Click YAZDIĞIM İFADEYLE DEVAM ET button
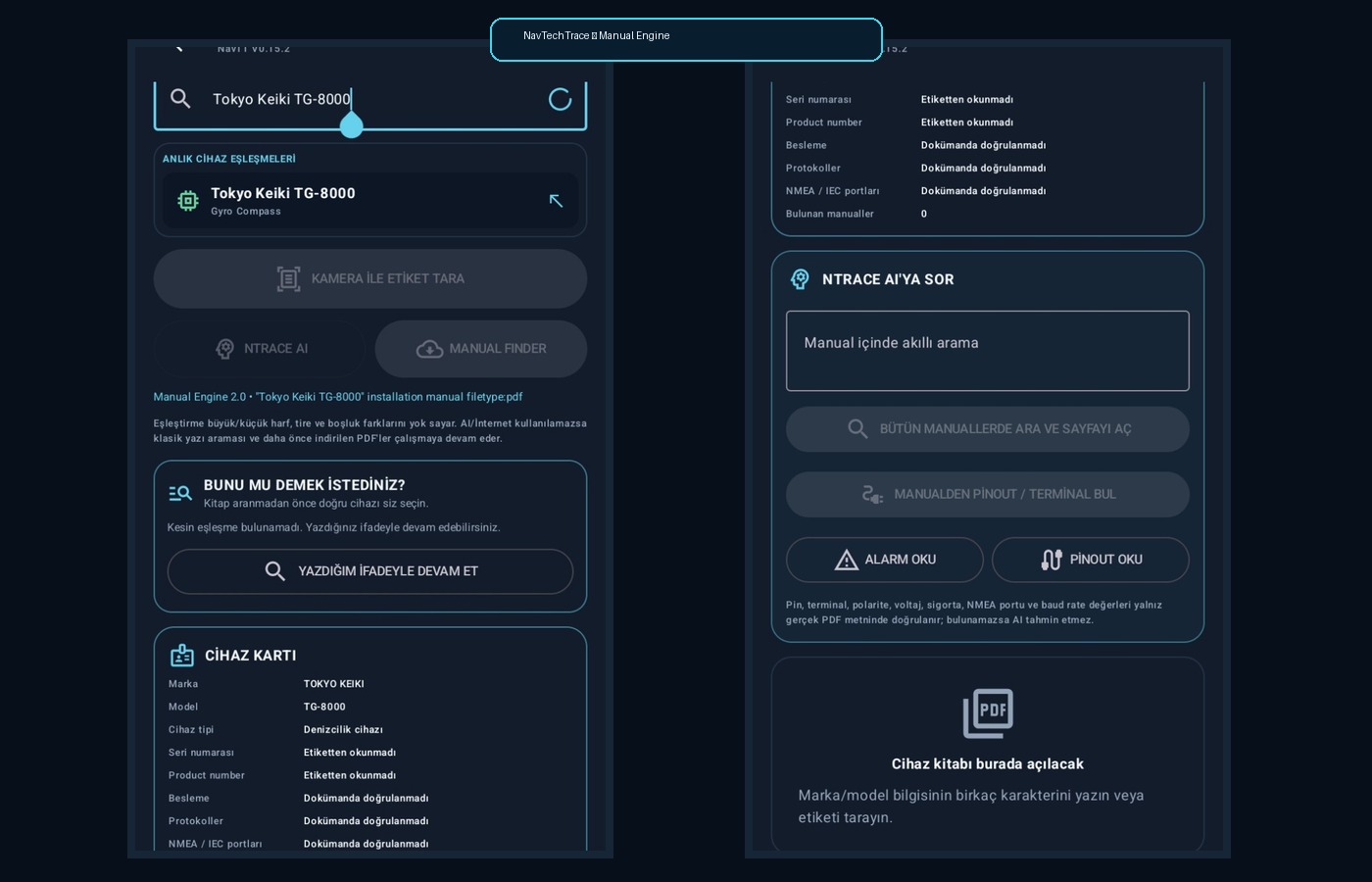The width and height of the screenshot is (1372, 882). coord(370,571)
